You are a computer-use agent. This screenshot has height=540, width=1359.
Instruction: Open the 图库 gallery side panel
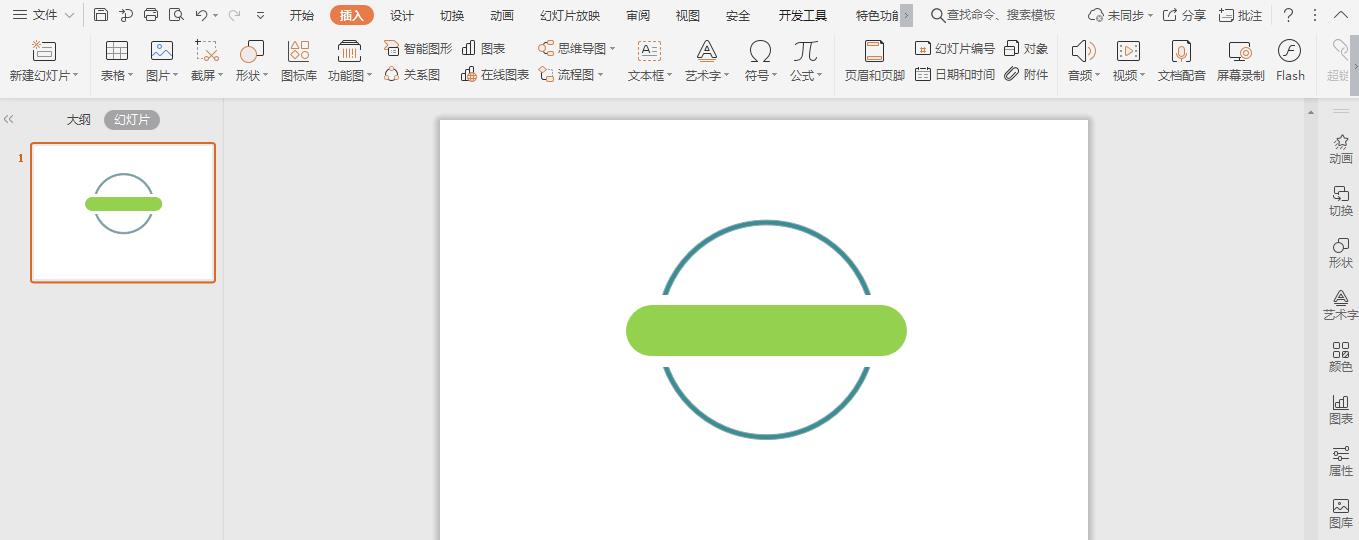tap(1341, 513)
